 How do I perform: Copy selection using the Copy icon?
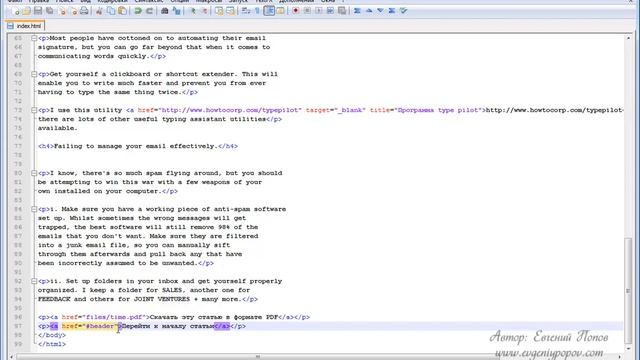tap(111, 11)
